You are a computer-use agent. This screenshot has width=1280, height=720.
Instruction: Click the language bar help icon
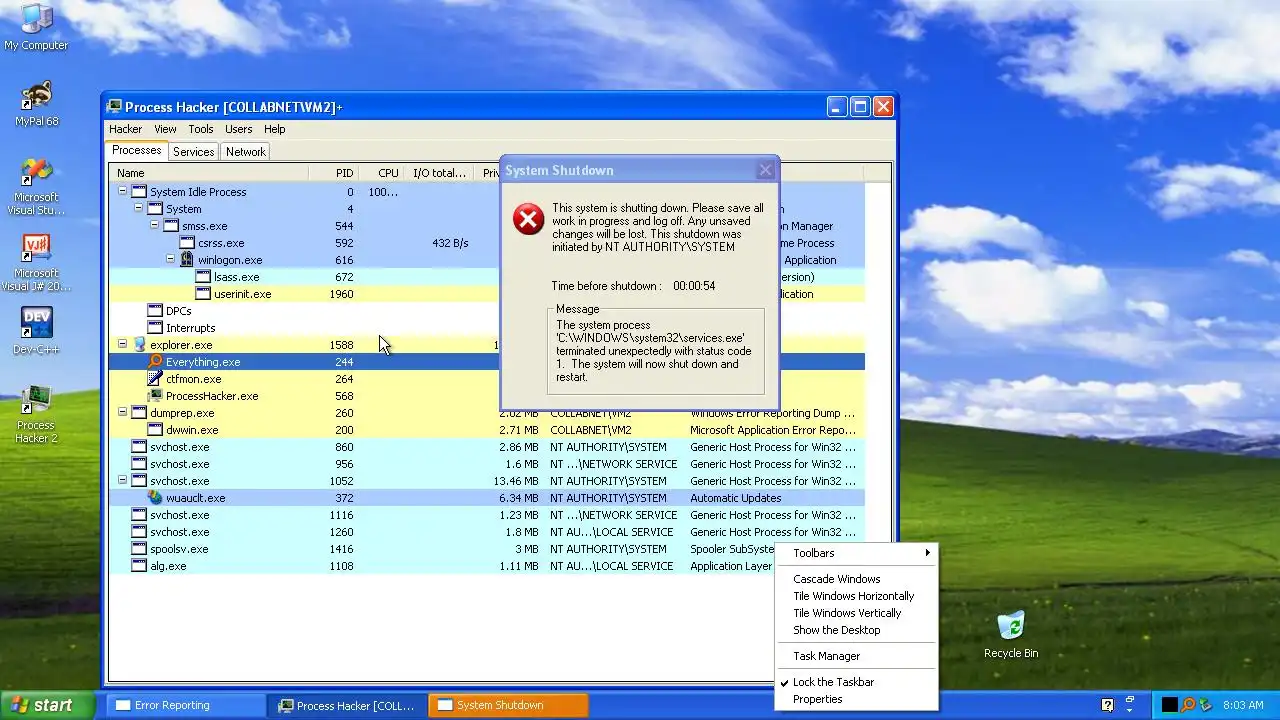click(1108, 705)
